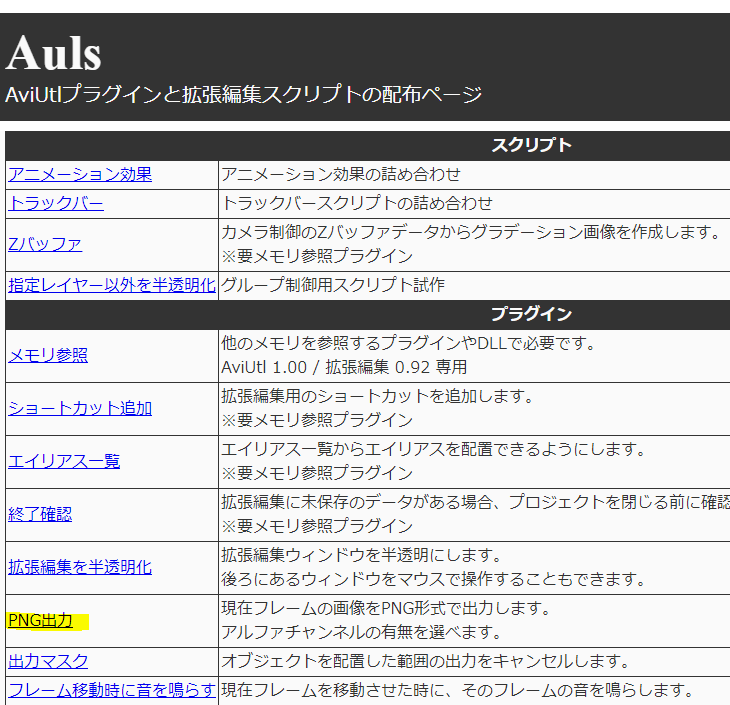The height and width of the screenshot is (705, 730).
Task: Open the トラックバー script link
Action: point(56,203)
